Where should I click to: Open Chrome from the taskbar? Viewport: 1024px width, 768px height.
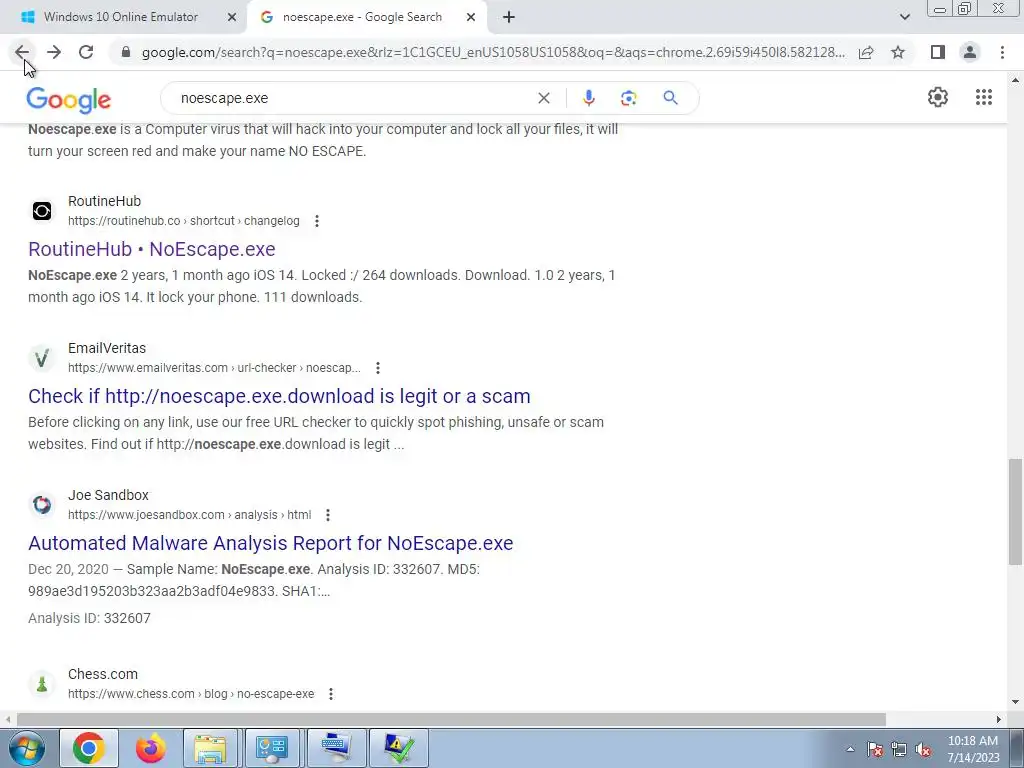click(x=89, y=748)
